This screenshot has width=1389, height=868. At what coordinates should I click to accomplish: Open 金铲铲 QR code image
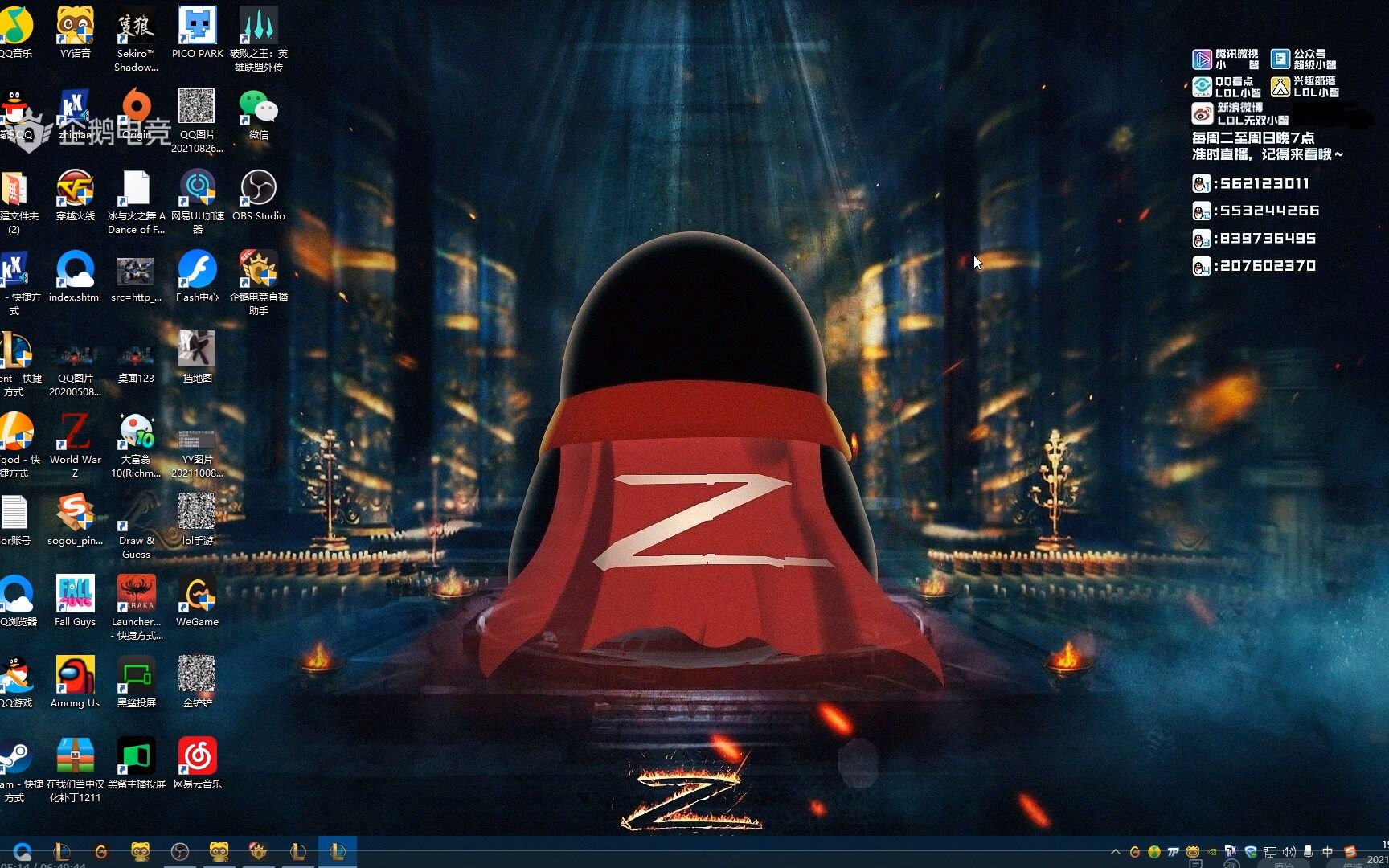click(197, 682)
